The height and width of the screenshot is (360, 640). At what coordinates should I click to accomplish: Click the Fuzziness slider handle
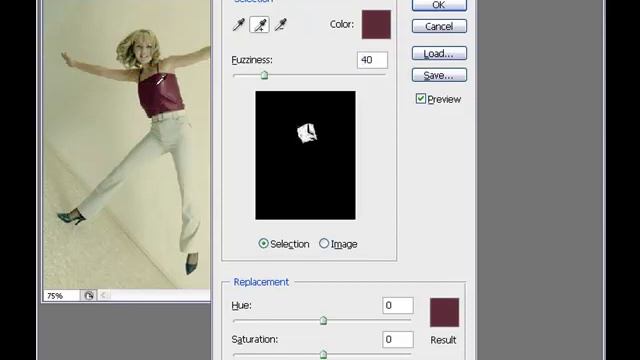[264, 75]
